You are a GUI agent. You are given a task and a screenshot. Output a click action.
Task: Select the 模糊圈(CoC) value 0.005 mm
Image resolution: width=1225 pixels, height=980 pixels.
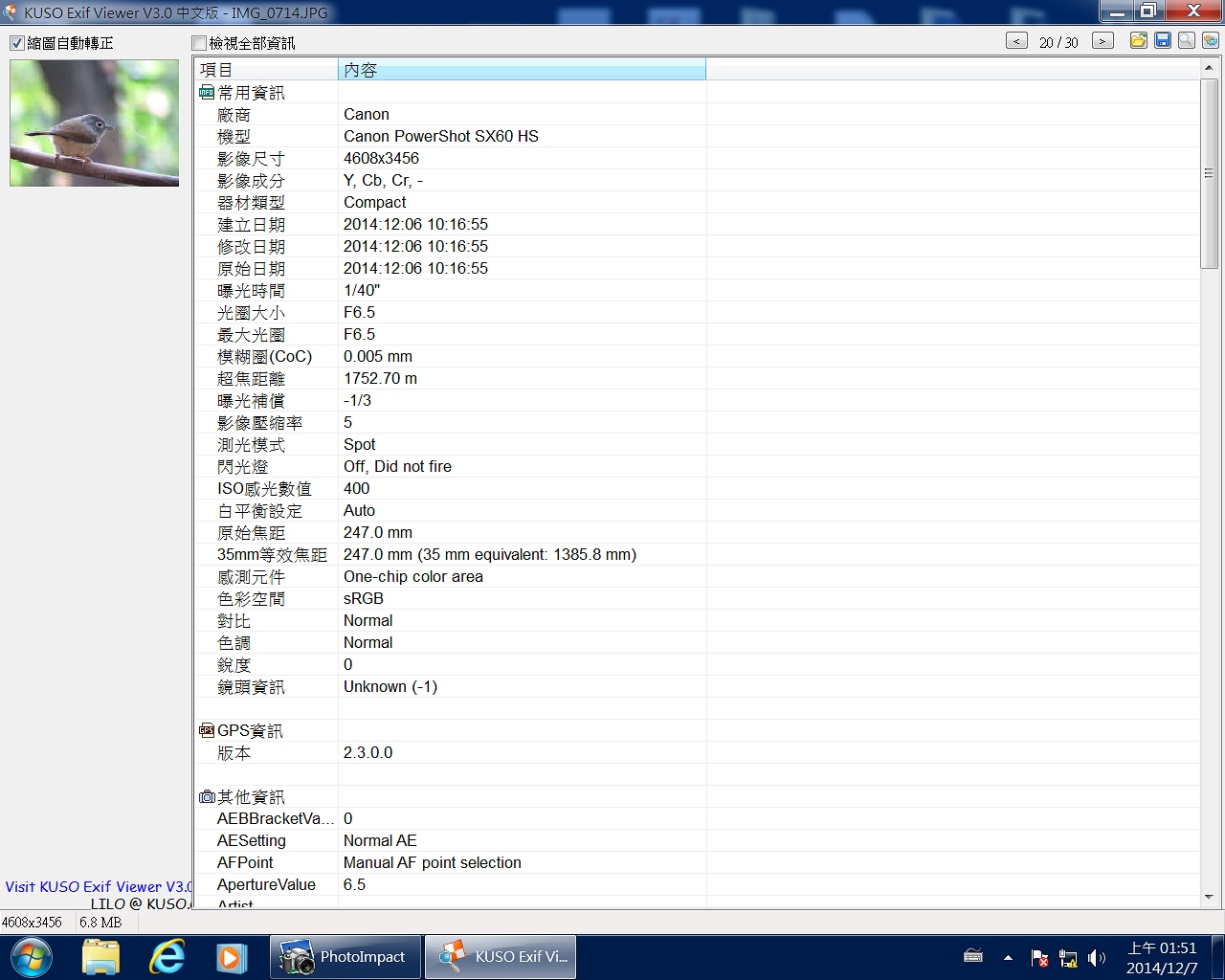[x=378, y=356]
